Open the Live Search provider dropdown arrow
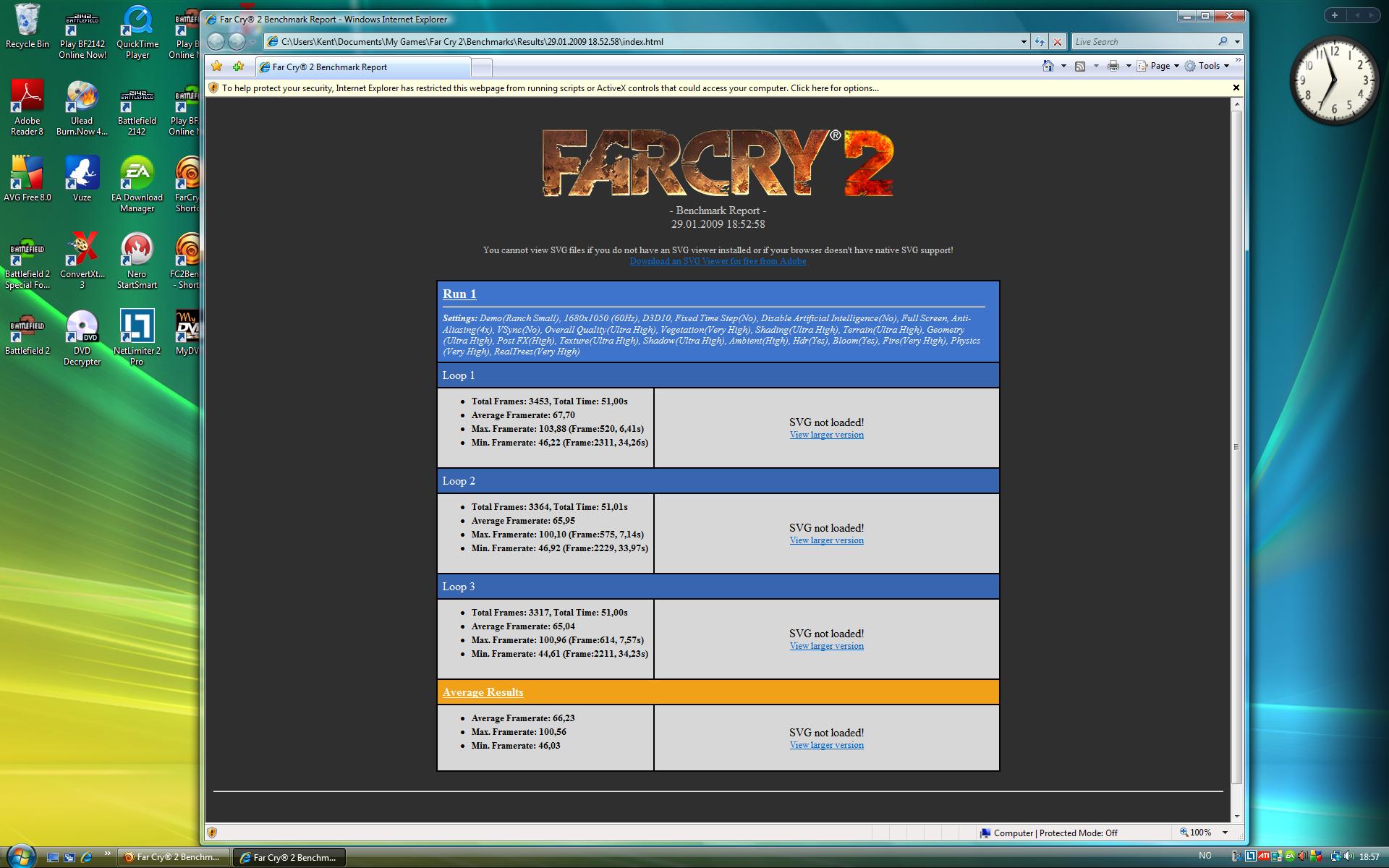 (x=1237, y=41)
